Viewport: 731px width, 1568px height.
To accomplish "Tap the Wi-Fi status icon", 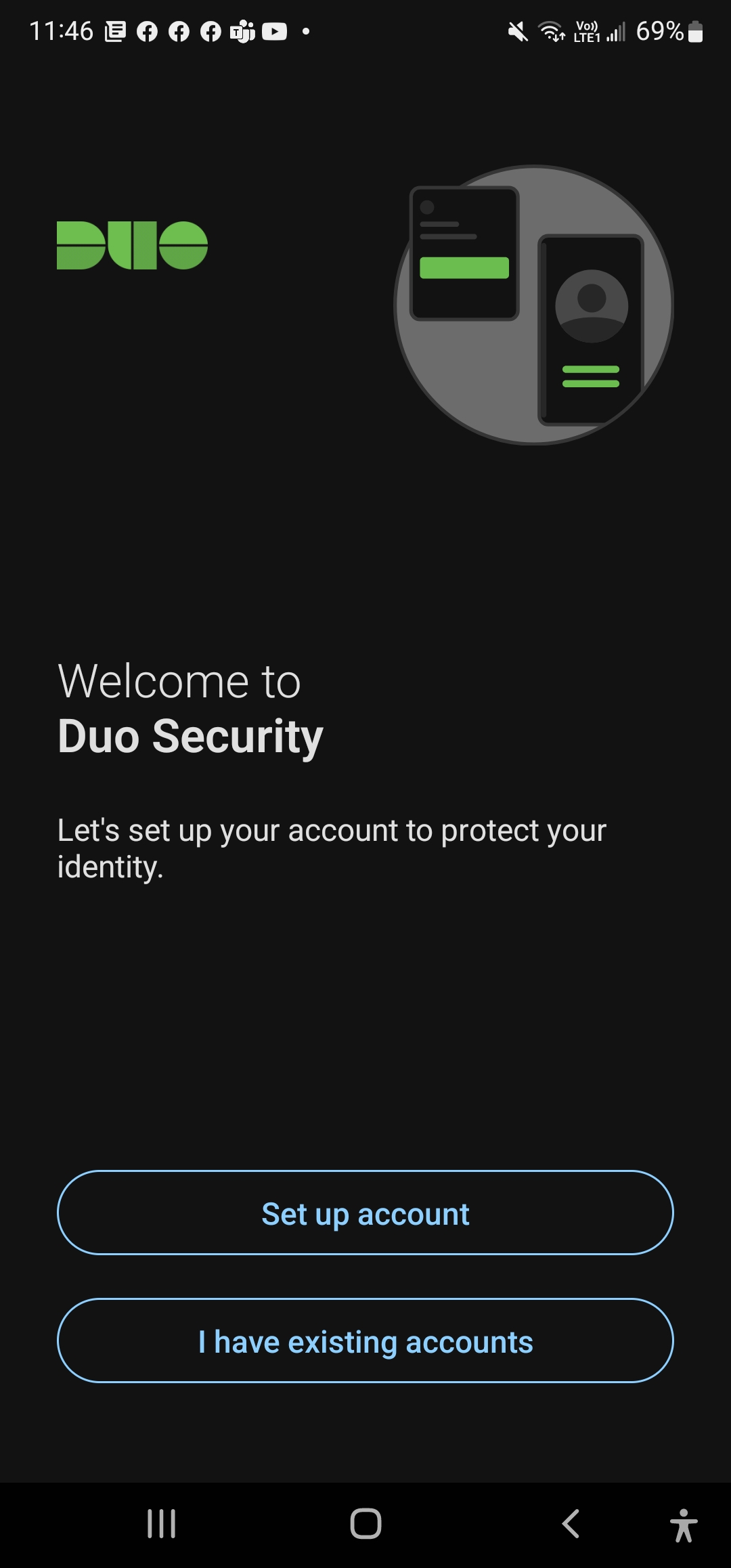I will [551, 31].
